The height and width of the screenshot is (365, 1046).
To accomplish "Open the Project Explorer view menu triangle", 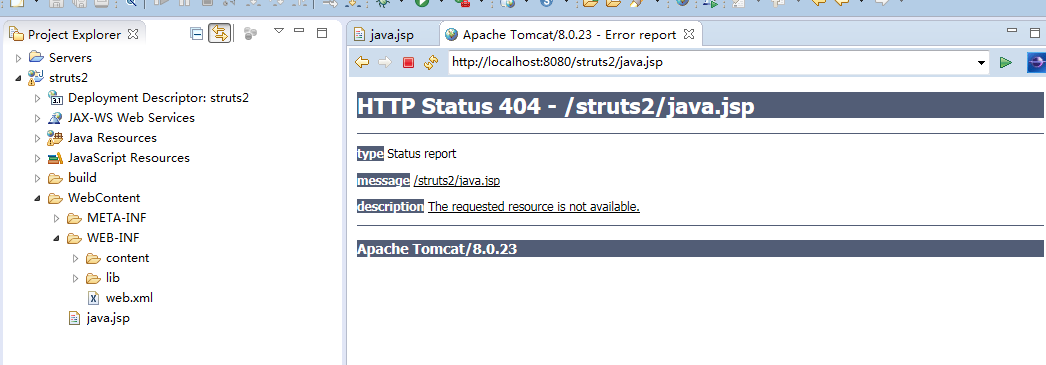I will 279,31.
